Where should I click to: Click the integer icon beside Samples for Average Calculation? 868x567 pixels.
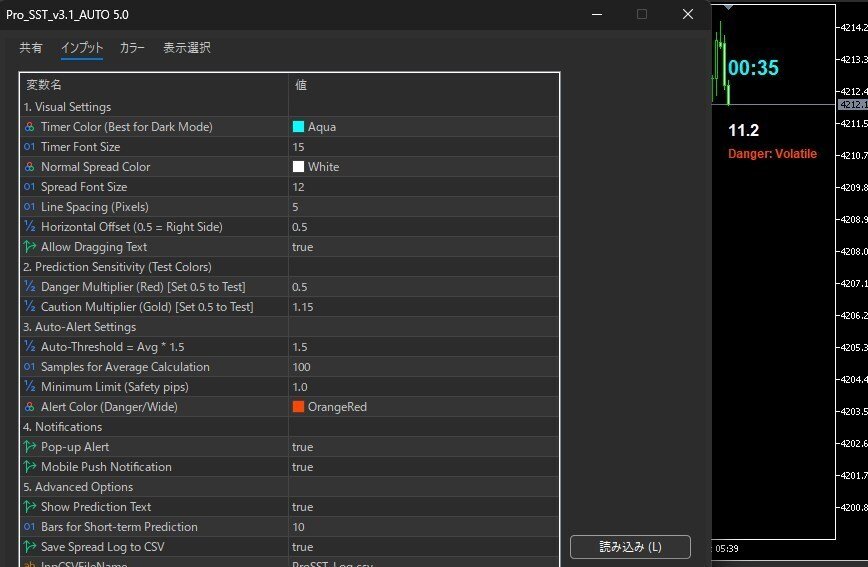29,367
